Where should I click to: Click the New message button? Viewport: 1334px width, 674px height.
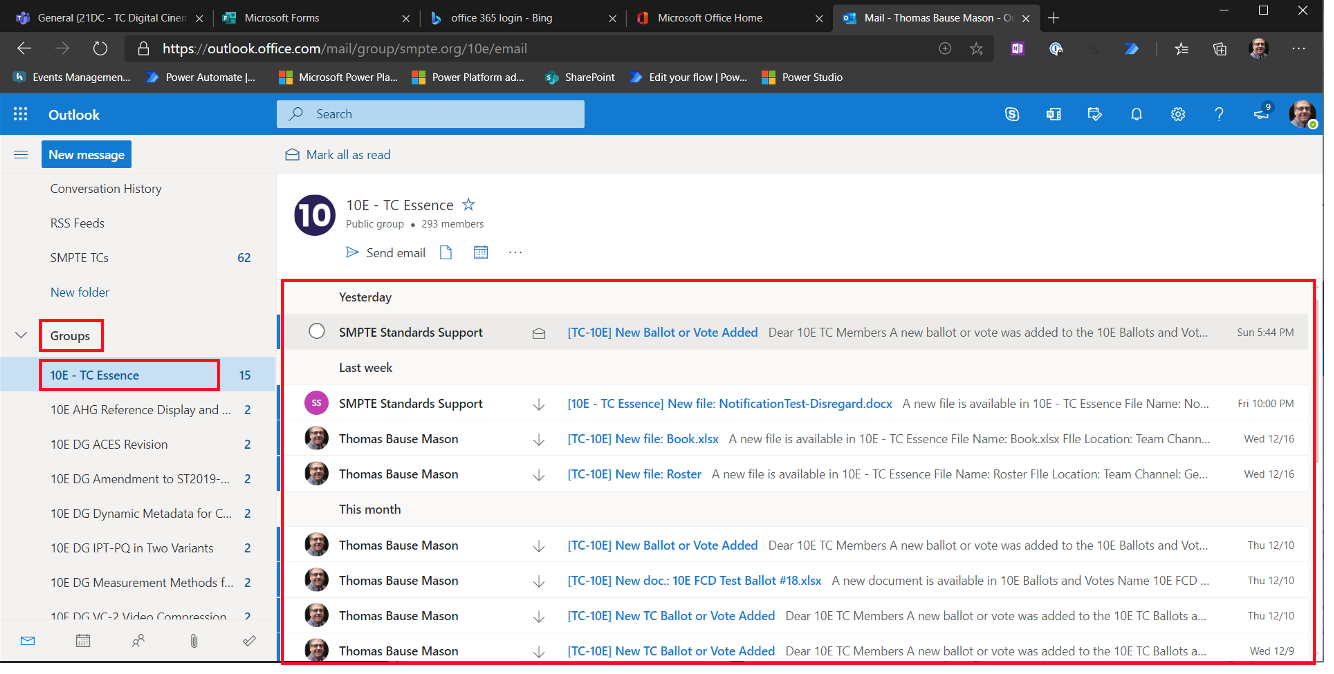pos(86,155)
